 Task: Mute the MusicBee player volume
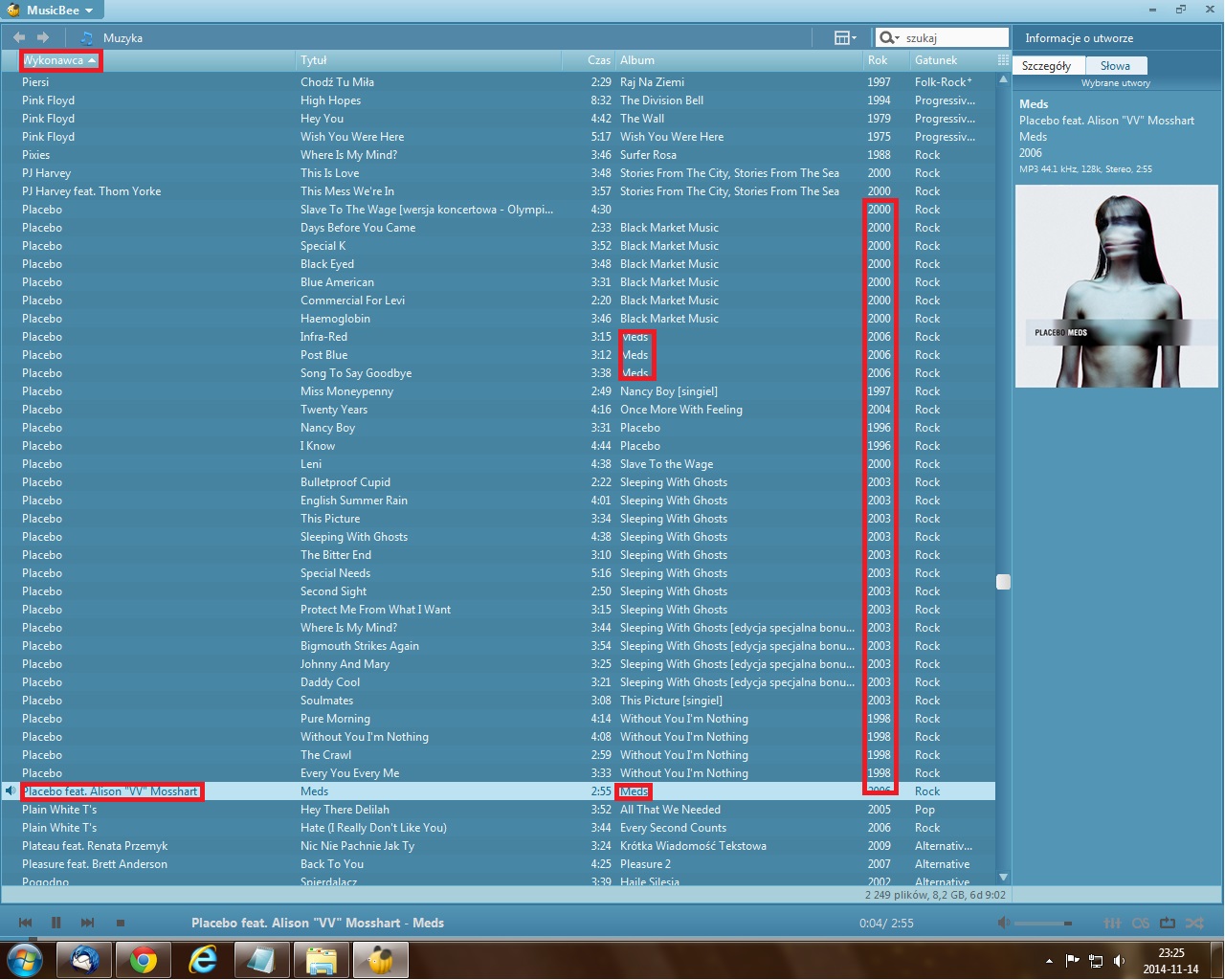[1003, 923]
